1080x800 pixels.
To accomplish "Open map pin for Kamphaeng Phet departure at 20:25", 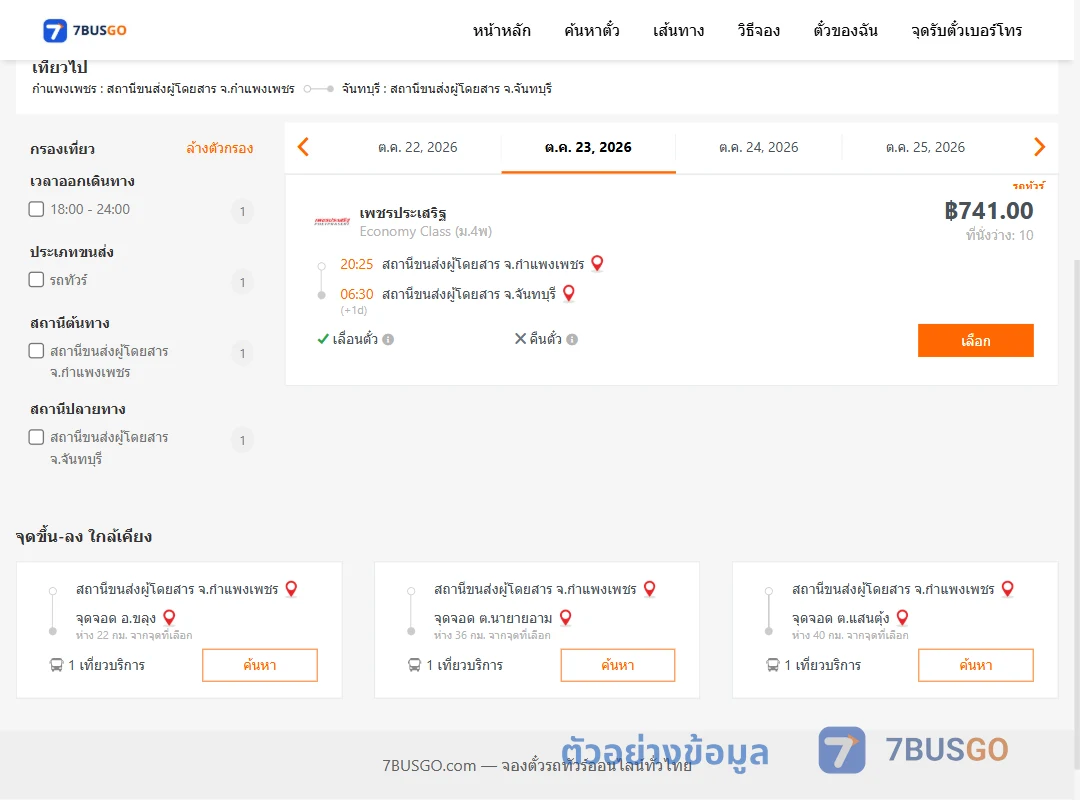I will pyautogui.click(x=597, y=263).
